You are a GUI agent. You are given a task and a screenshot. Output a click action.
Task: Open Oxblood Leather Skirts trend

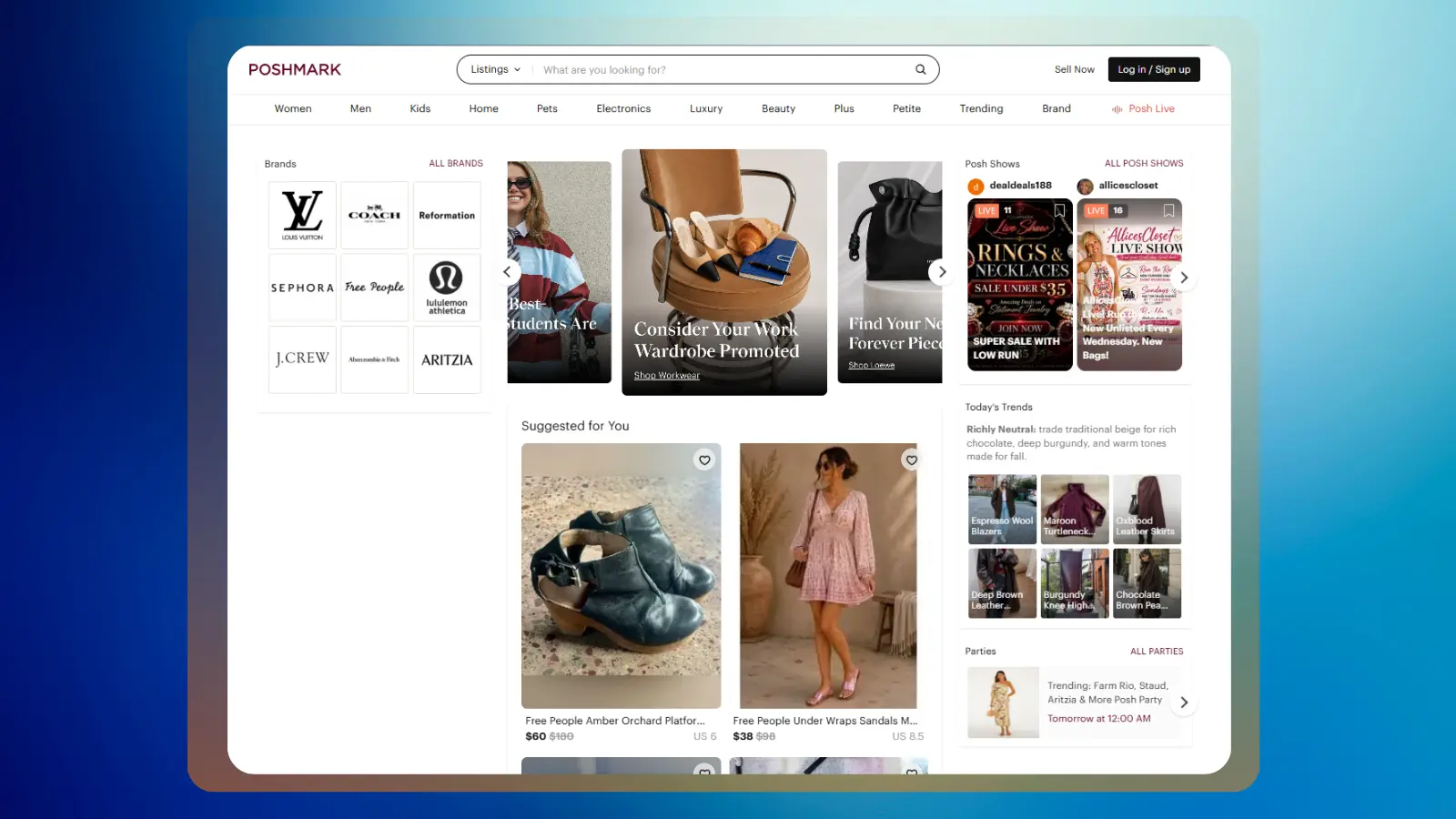[1147, 510]
